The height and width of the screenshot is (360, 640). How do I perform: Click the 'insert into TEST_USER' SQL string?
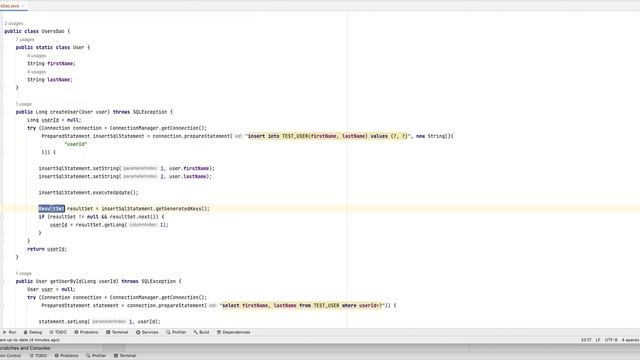[328, 136]
